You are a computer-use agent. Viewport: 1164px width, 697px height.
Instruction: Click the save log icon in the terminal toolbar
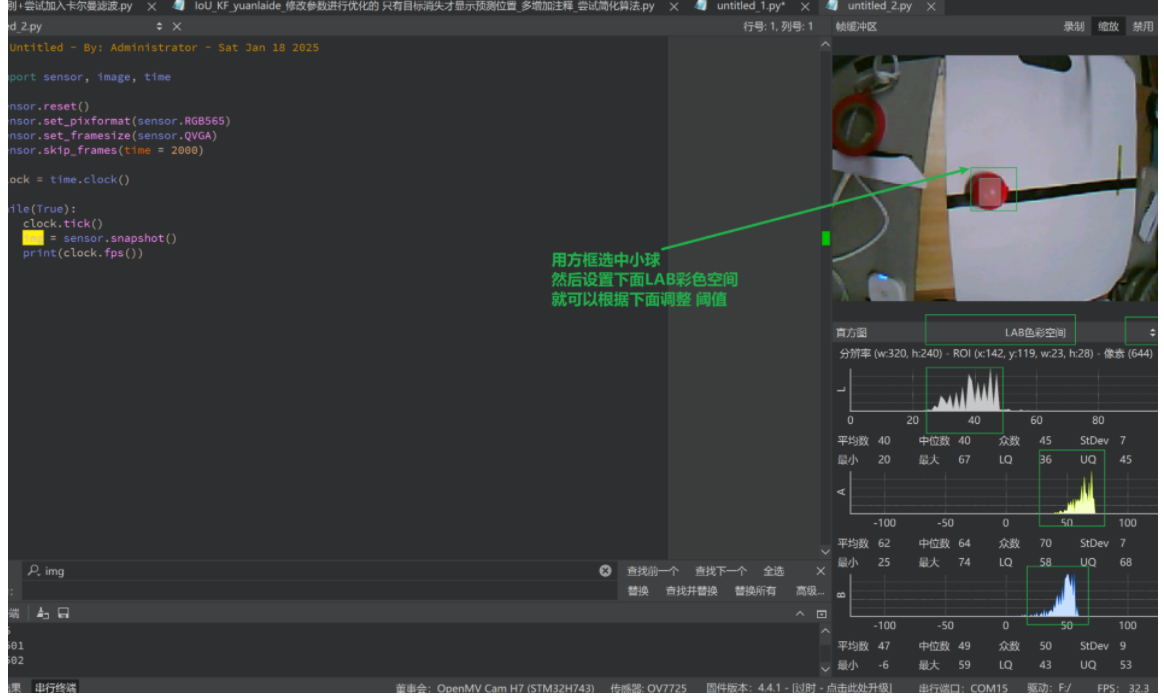pyautogui.click(x=63, y=612)
